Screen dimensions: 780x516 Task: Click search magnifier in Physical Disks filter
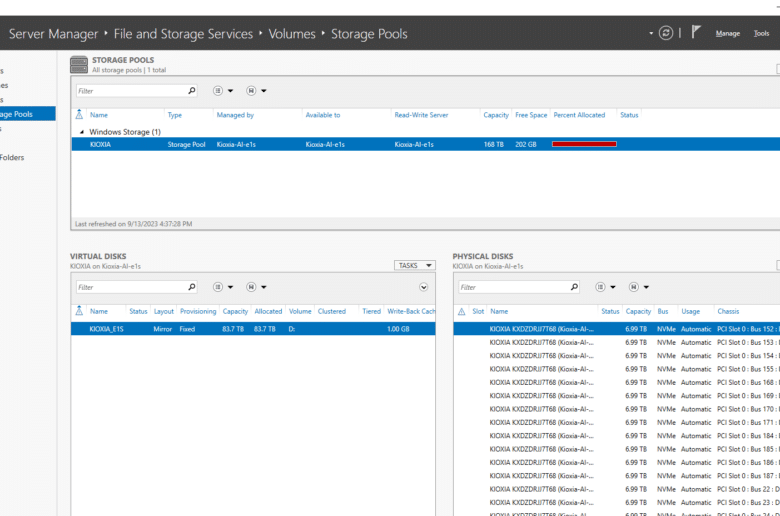(x=575, y=287)
